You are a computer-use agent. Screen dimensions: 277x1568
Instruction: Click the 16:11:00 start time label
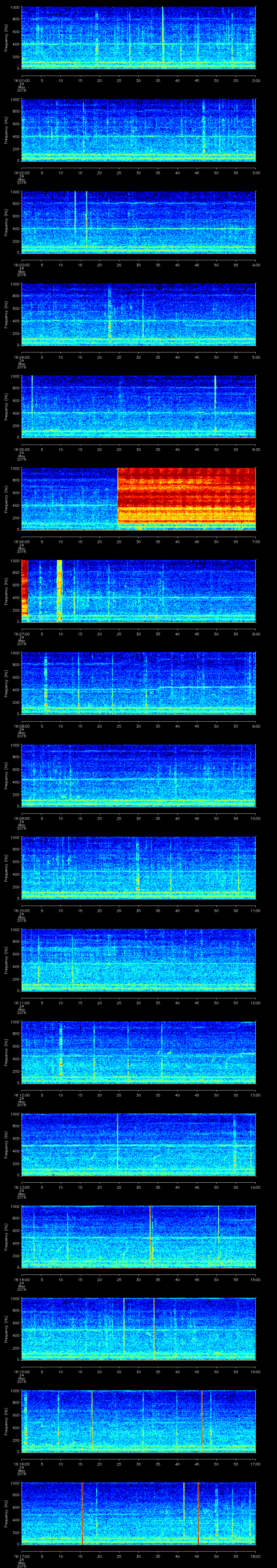pos(22,1003)
